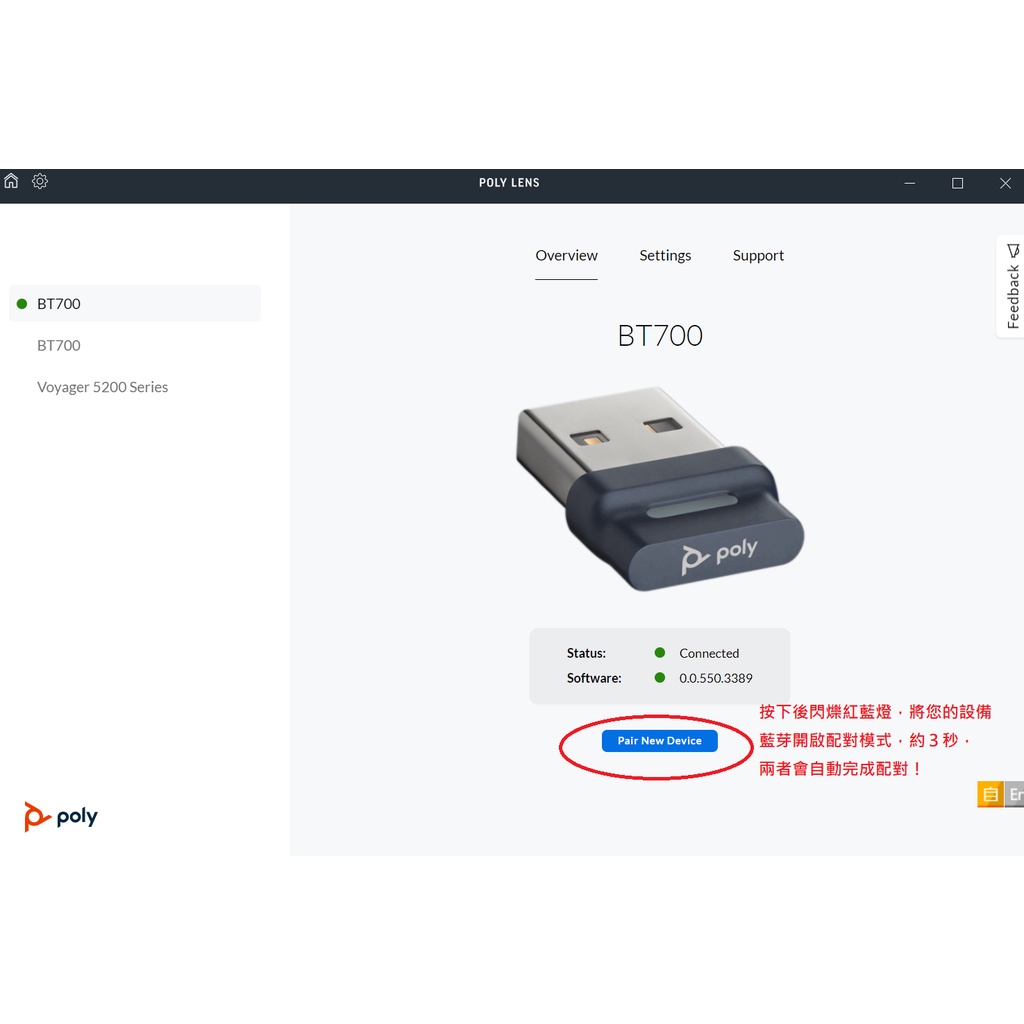Viewport: 1024px width, 1024px height.
Task: Switch input language via the En indicator
Action: point(1015,794)
